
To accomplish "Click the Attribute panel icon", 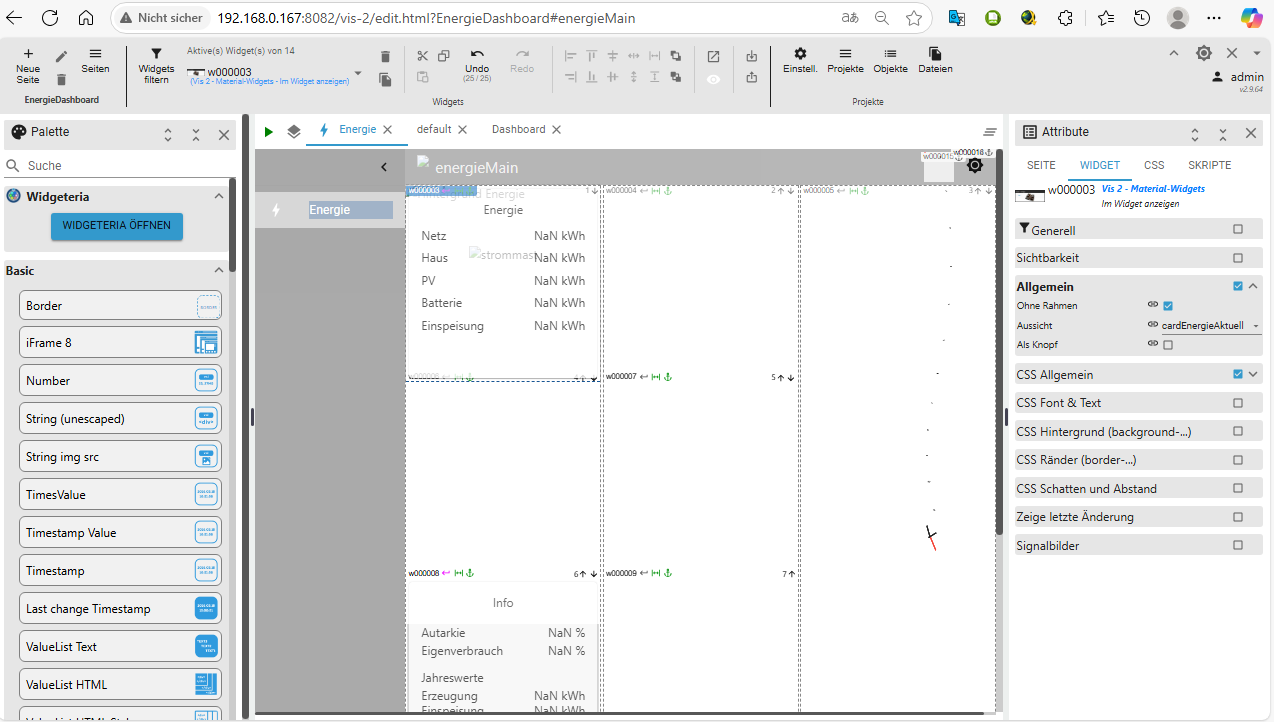I will pyautogui.click(x=1029, y=132).
